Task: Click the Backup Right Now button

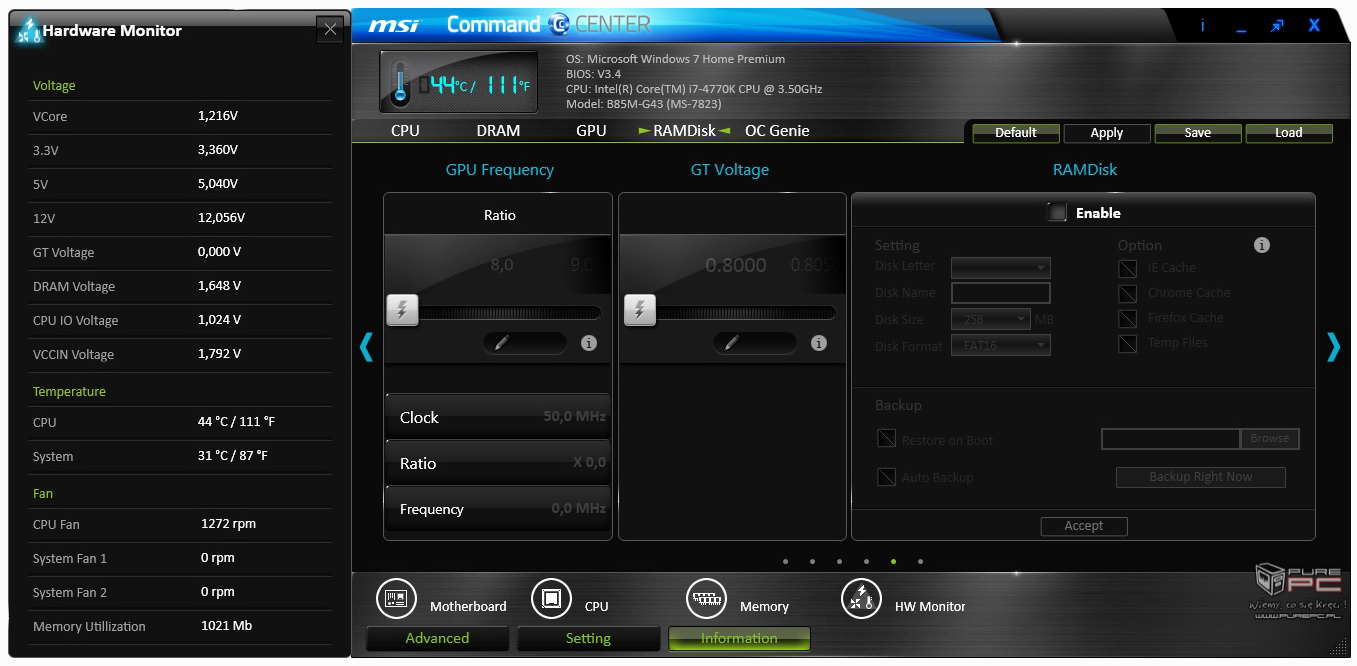Action: tap(1200, 477)
